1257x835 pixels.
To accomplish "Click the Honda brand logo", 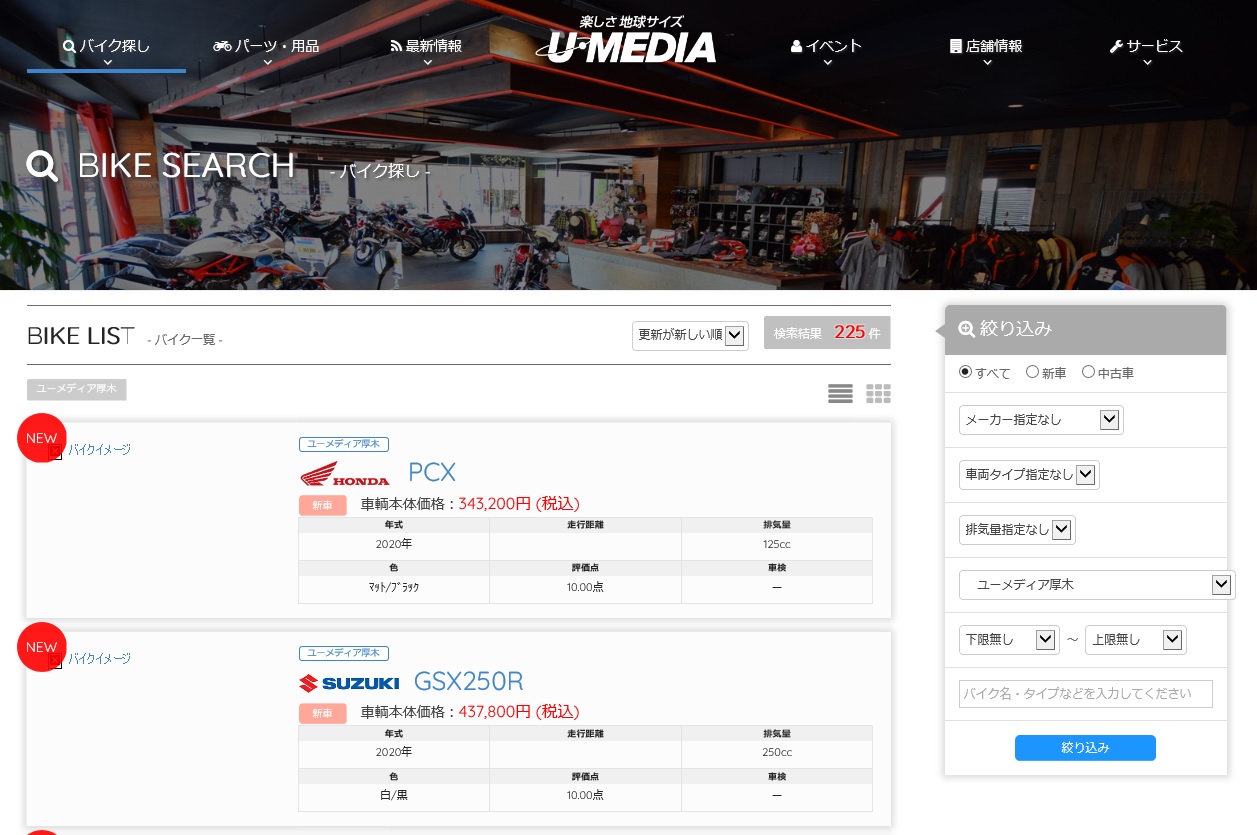I will (345, 474).
